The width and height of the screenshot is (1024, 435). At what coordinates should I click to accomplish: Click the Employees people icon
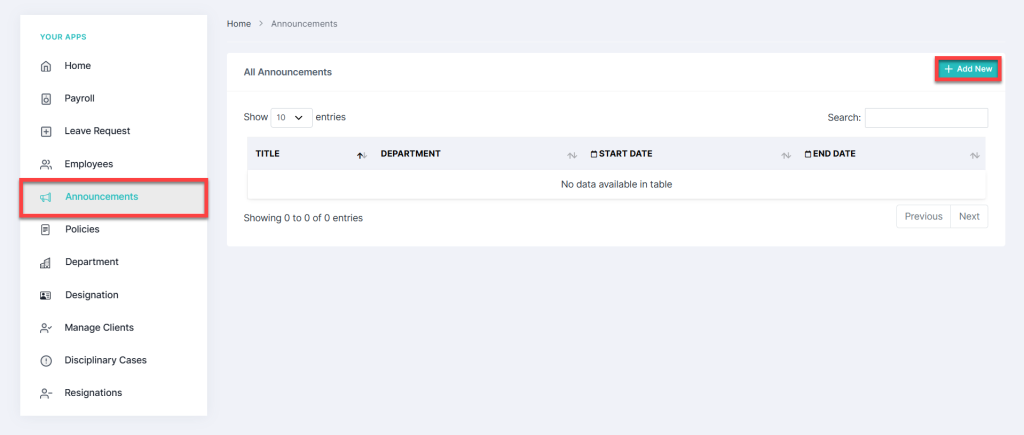pos(46,165)
